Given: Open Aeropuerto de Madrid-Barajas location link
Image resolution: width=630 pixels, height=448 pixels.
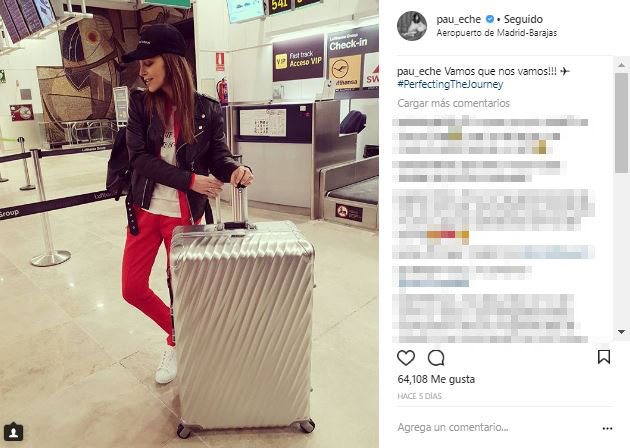Looking at the screenshot, I should click(x=497, y=33).
